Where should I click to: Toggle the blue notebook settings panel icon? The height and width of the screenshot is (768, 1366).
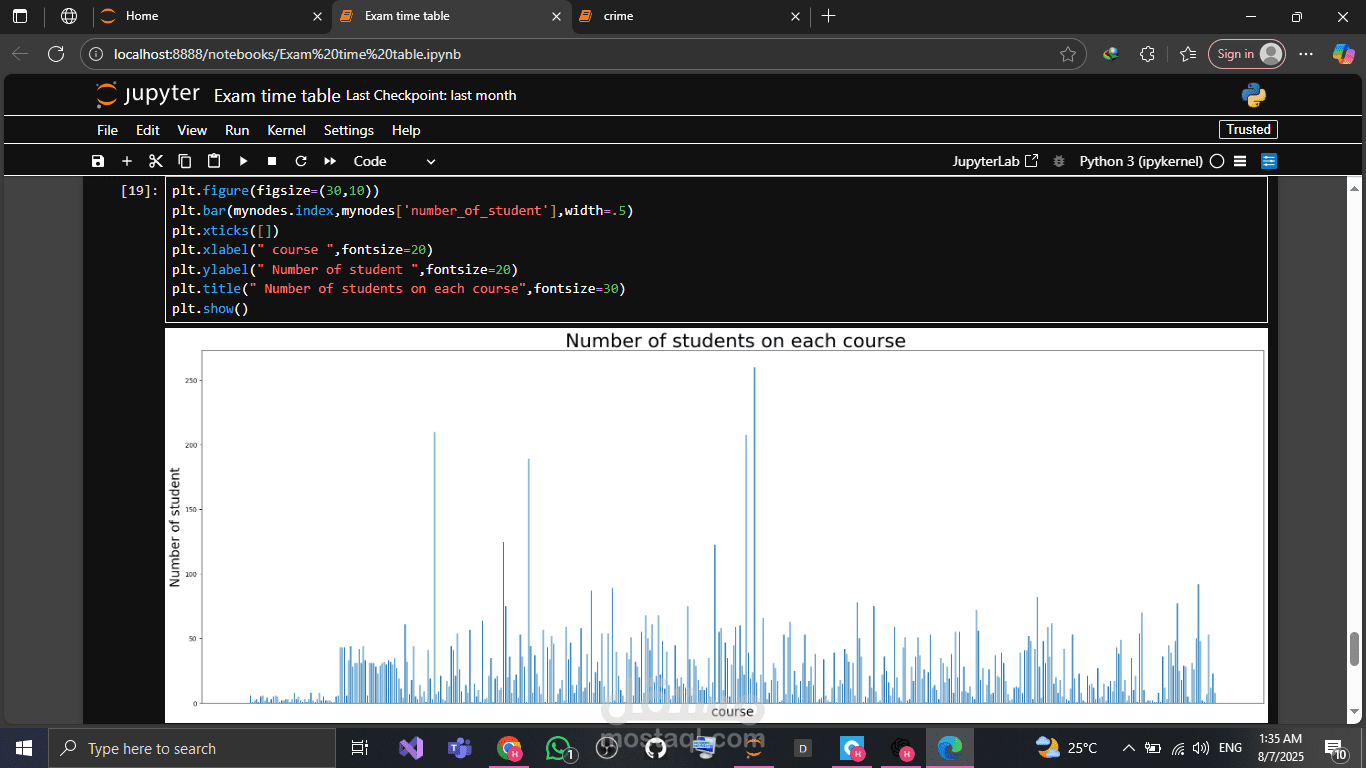point(1269,161)
